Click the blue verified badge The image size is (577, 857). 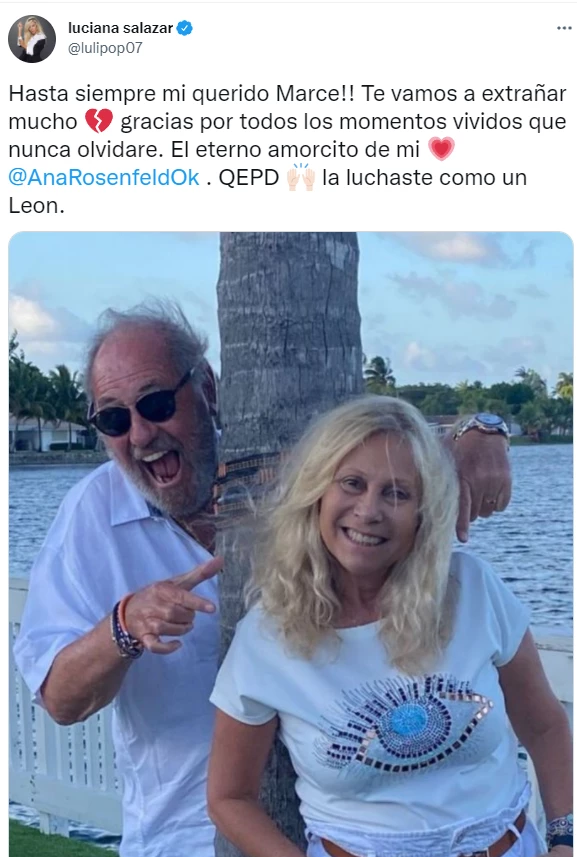coord(185,28)
